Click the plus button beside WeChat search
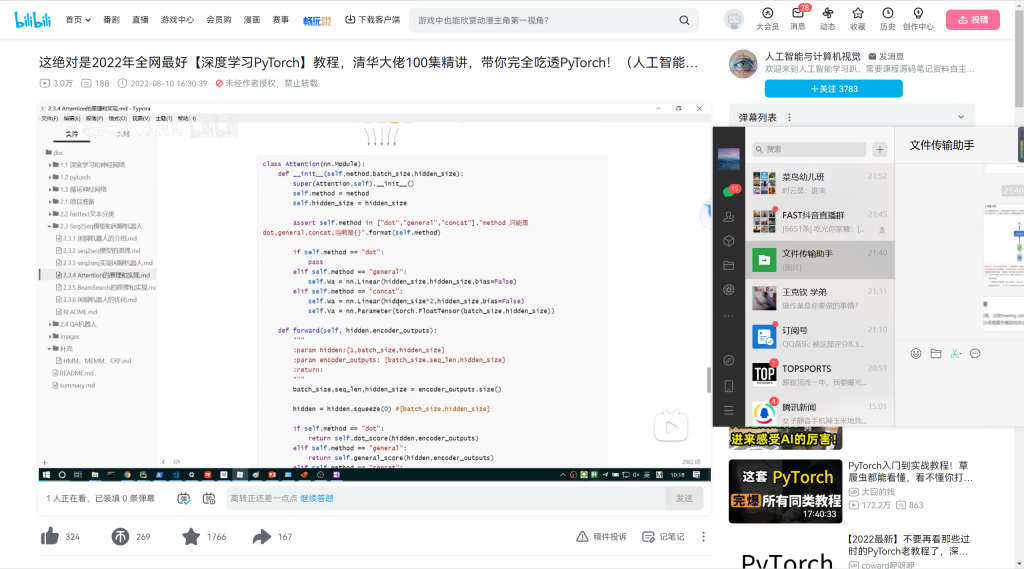Image resolution: width=1024 pixels, height=569 pixels. (880, 150)
